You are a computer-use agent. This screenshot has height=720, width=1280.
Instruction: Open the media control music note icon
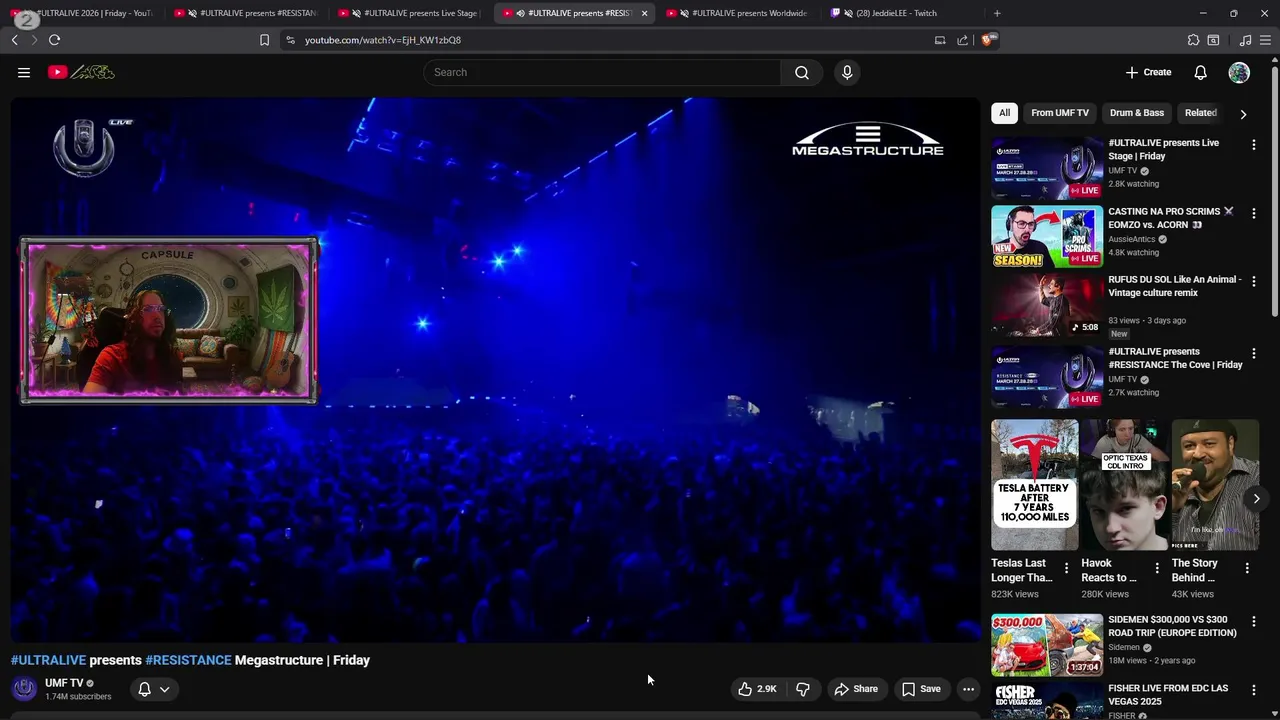click(x=1245, y=40)
